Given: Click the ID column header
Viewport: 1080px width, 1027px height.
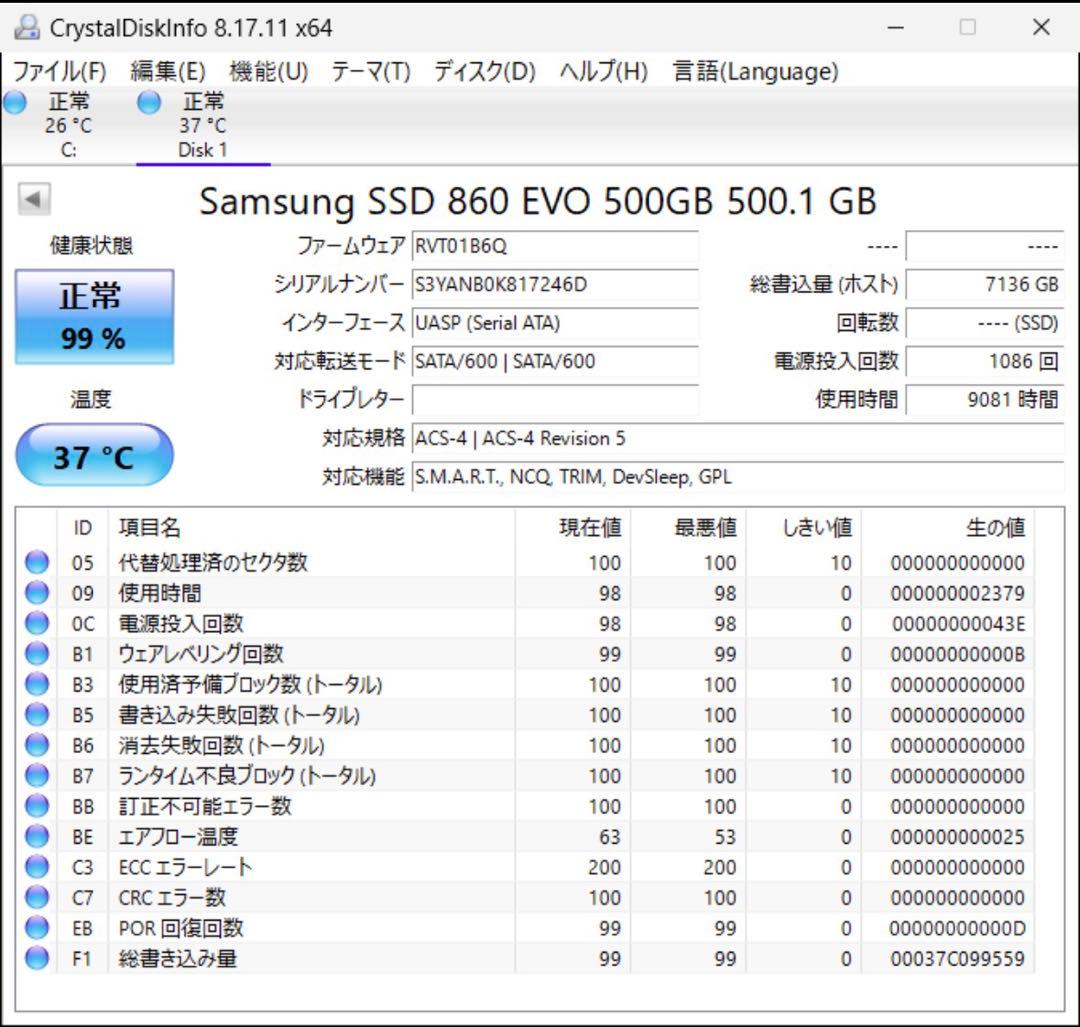Looking at the screenshot, I should click(83, 528).
